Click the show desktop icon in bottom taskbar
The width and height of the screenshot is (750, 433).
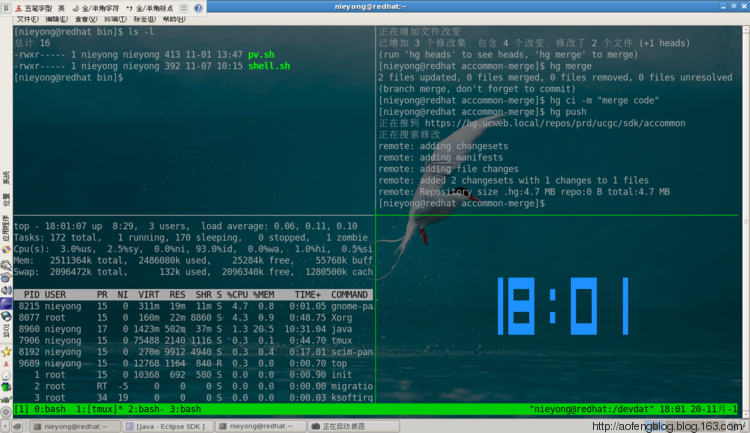[x=17, y=426]
